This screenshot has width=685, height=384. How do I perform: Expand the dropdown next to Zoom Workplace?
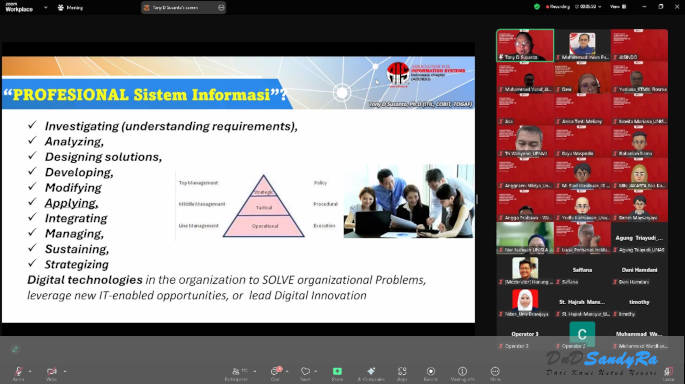point(45,7)
